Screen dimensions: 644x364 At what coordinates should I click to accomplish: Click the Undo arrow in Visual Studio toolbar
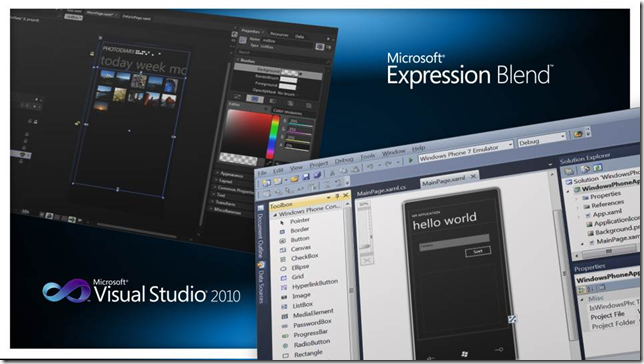pos(370,166)
